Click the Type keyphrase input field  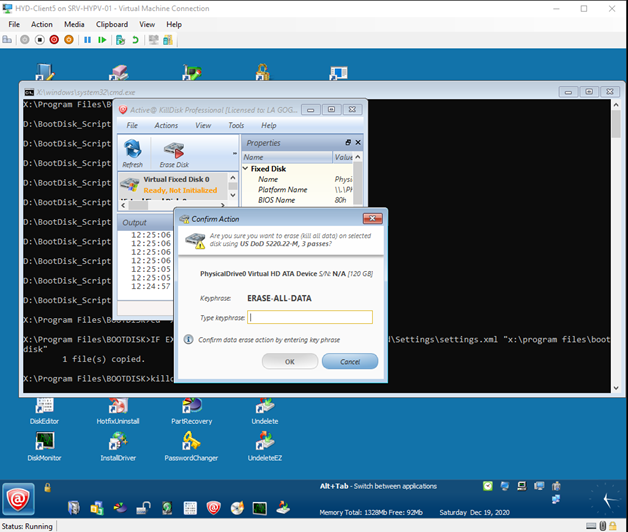point(310,317)
